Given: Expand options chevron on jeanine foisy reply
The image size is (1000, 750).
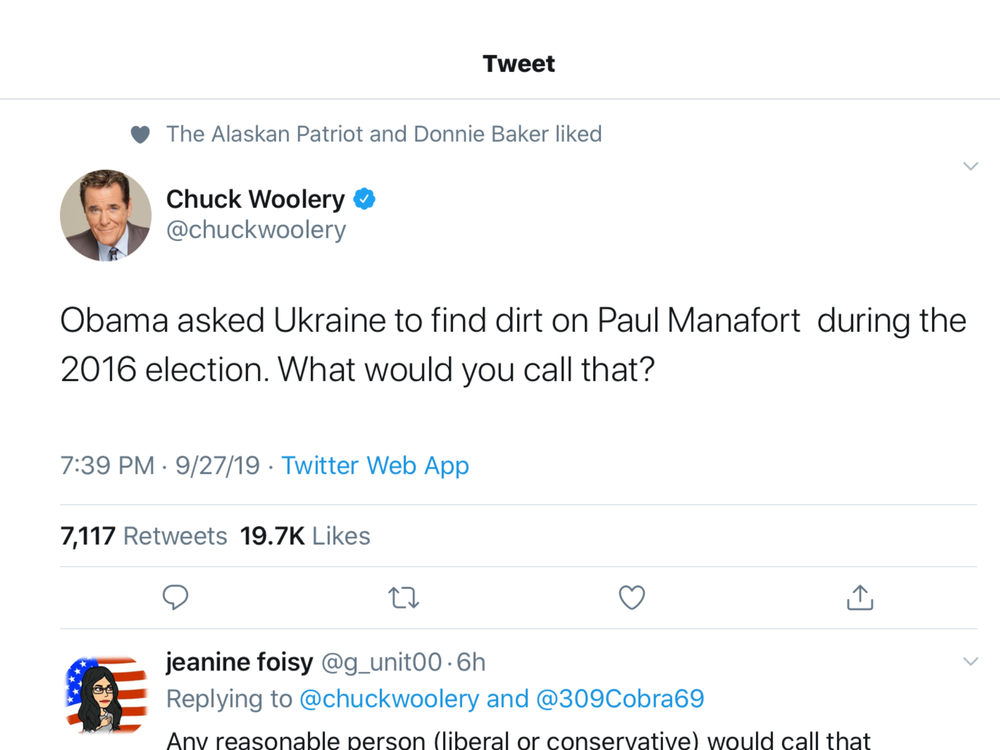Looking at the screenshot, I should (970, 661).
